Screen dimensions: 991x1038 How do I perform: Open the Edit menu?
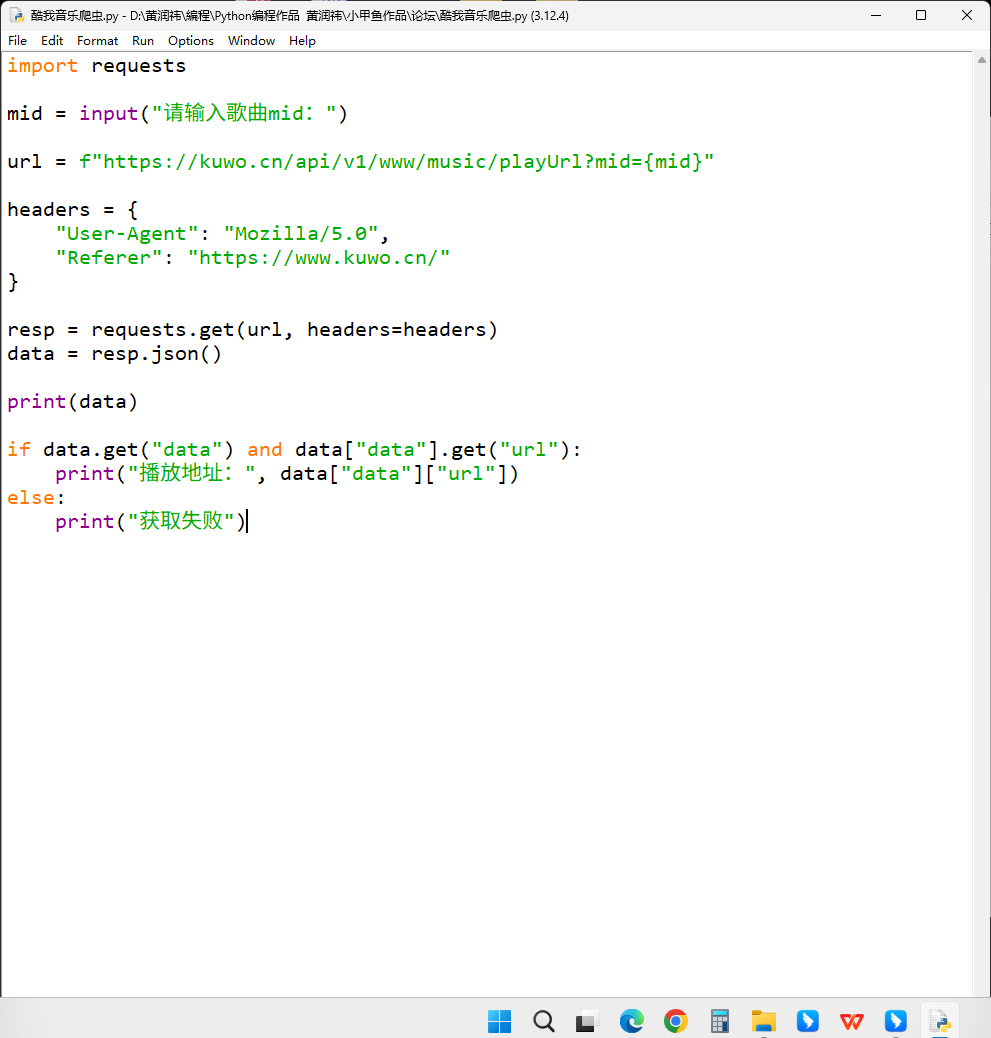(52, 41)
